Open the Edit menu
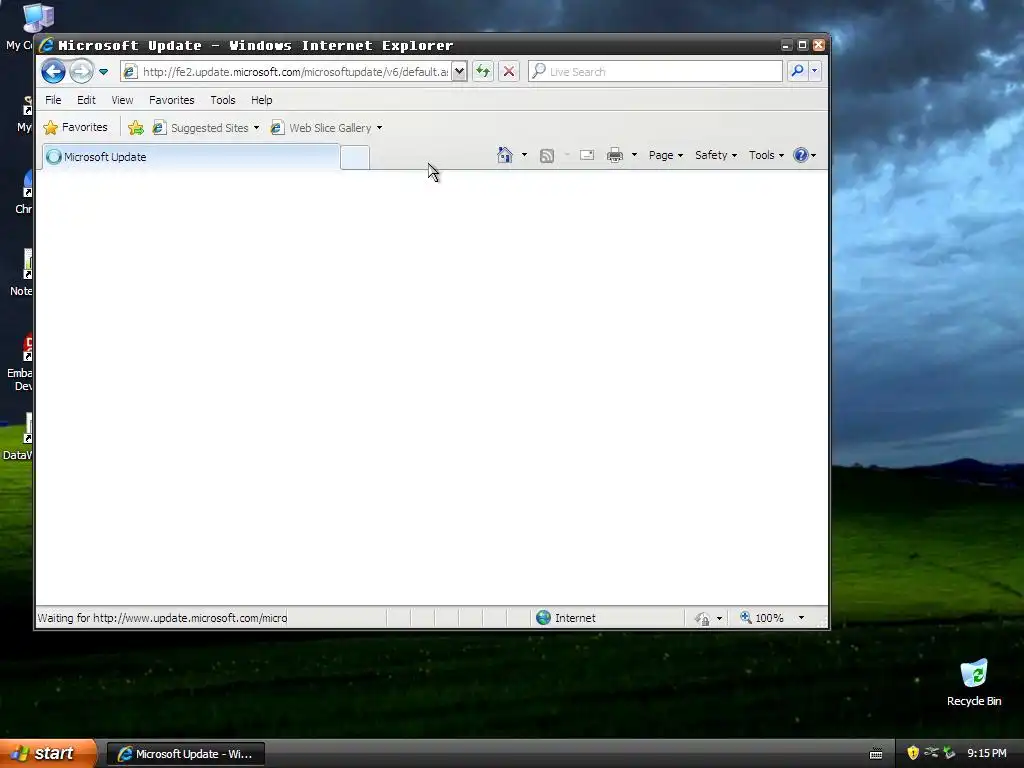The height and width of the screenshot is (768, 1024). (x=86, y=100)
